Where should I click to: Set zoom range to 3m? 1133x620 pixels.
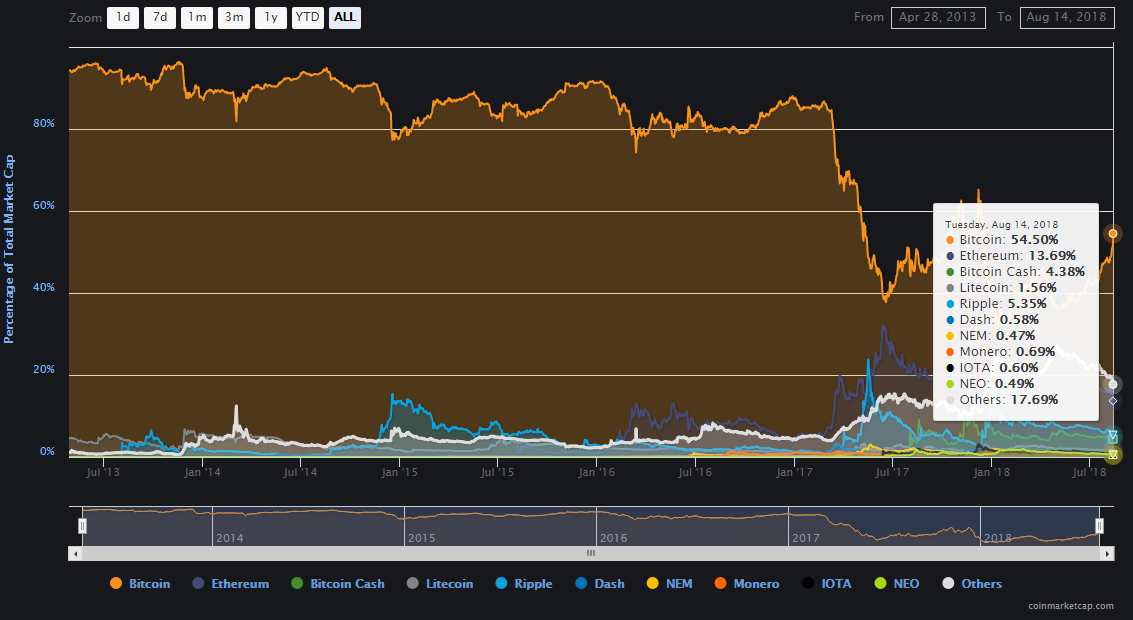click(233, 17)
